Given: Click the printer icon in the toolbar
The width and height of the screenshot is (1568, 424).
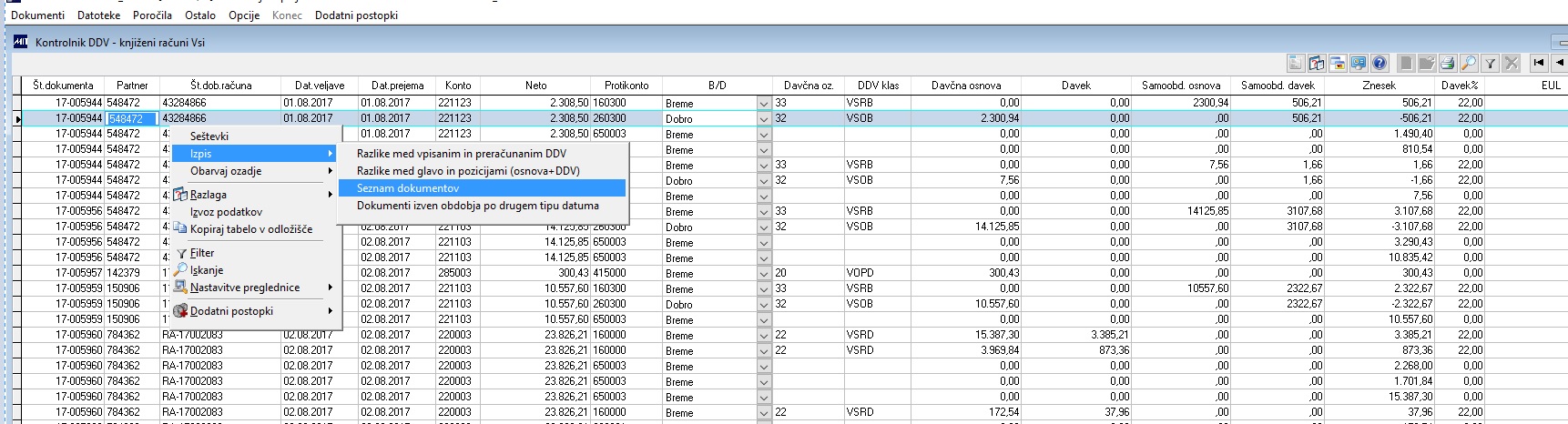Looking at the screenshot, I should coord(1448,63).
